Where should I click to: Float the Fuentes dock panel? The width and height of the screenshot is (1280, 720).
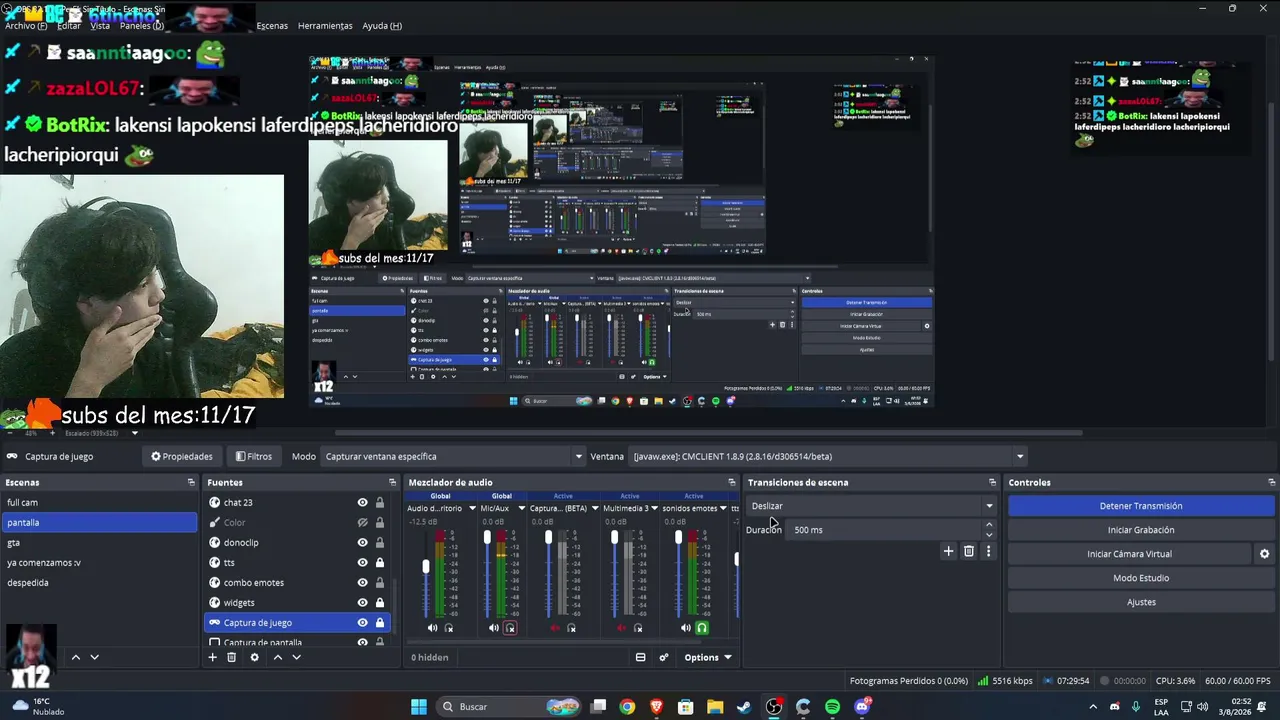391,482
